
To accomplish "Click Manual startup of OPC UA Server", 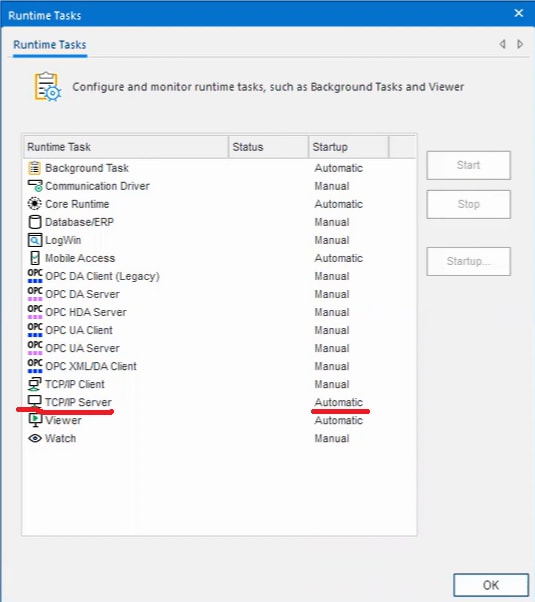I will 332,349.
